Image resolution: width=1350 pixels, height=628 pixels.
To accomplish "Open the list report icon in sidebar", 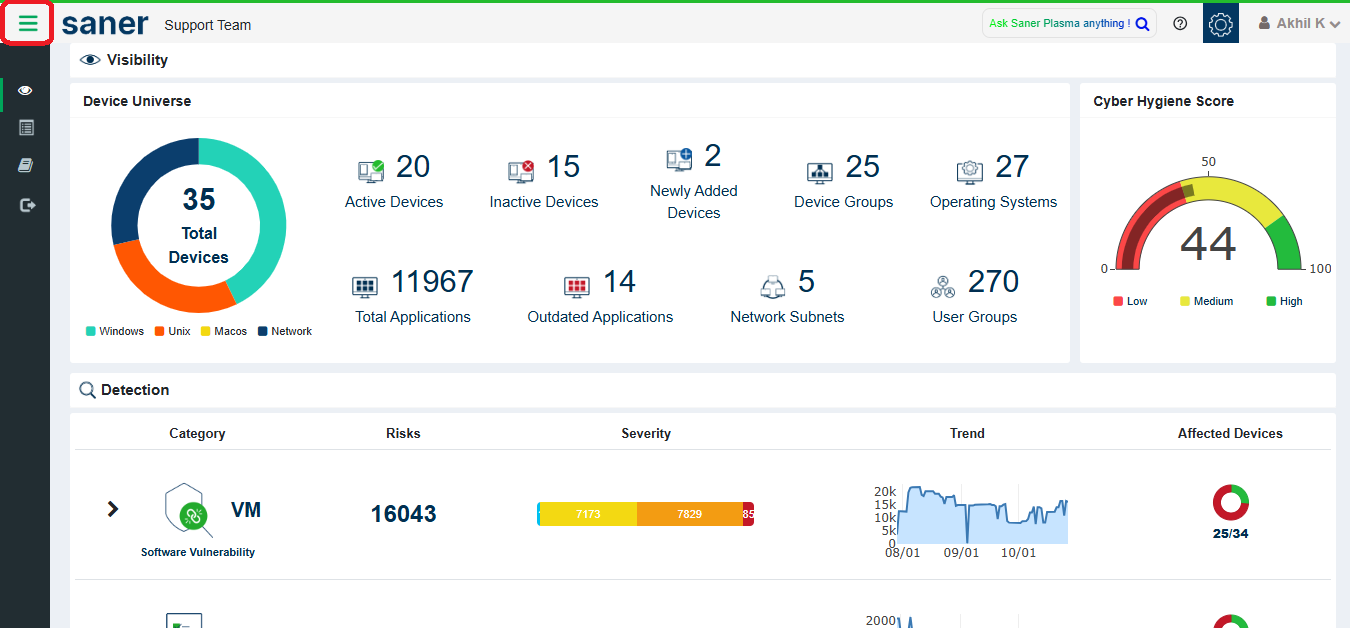I will click(x=26, y=128).
